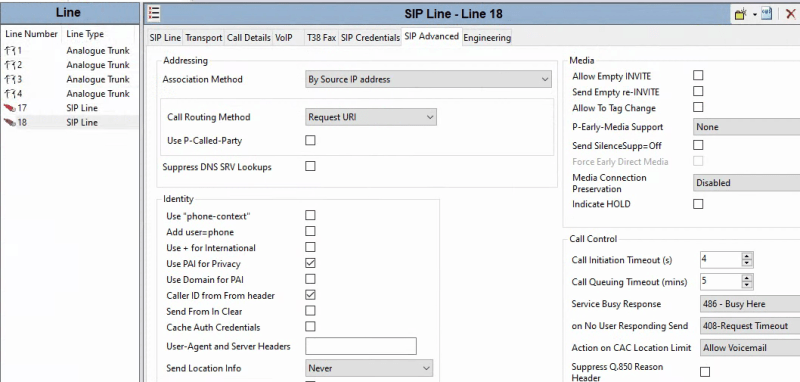800x382 pixels.
Task: Sort by Line Number column header
Action: pyautogui.click(x=32, y=34)
